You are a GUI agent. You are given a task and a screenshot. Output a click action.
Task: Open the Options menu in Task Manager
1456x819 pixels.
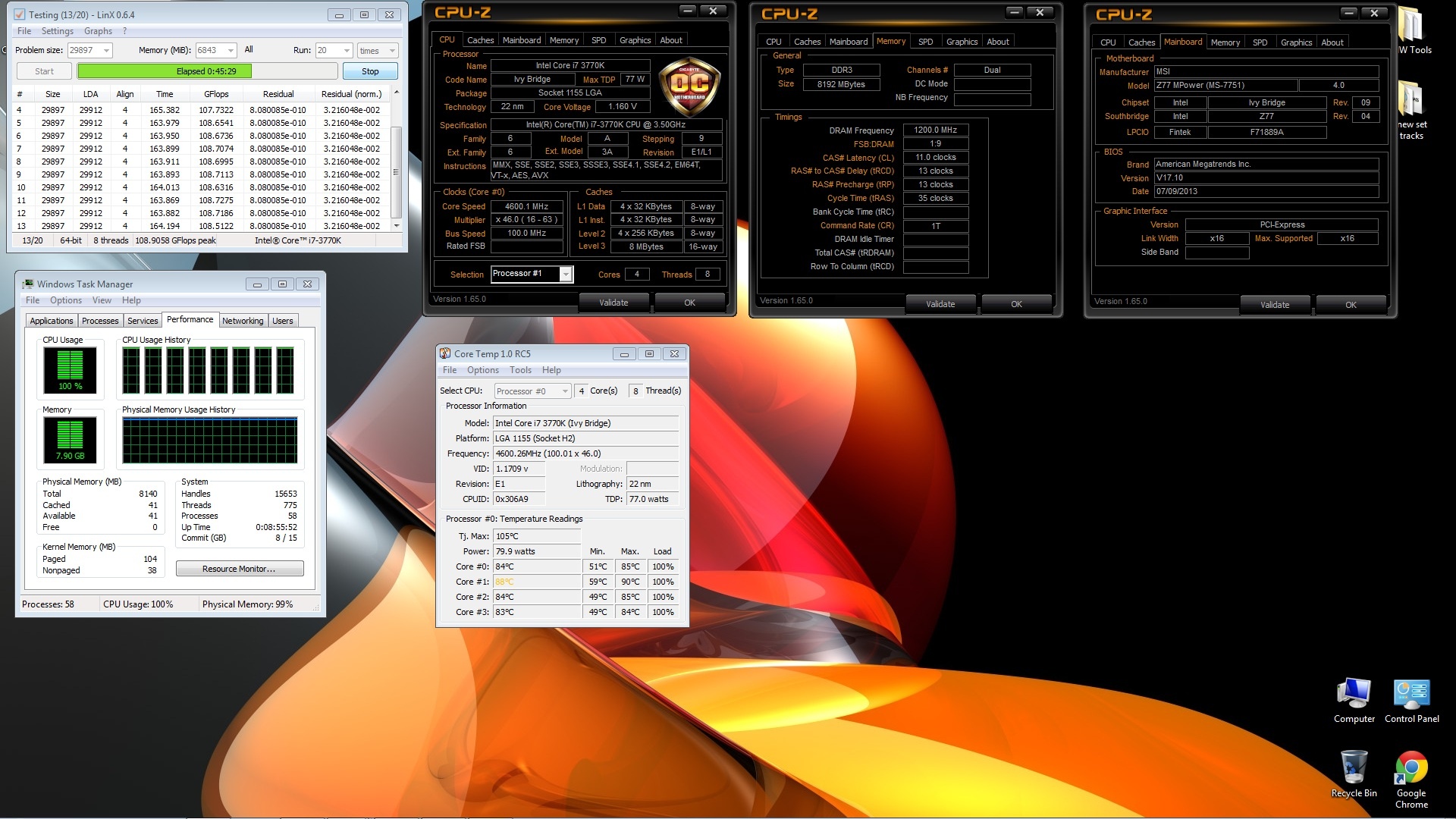pyautogui.click(x=66, y=300)
